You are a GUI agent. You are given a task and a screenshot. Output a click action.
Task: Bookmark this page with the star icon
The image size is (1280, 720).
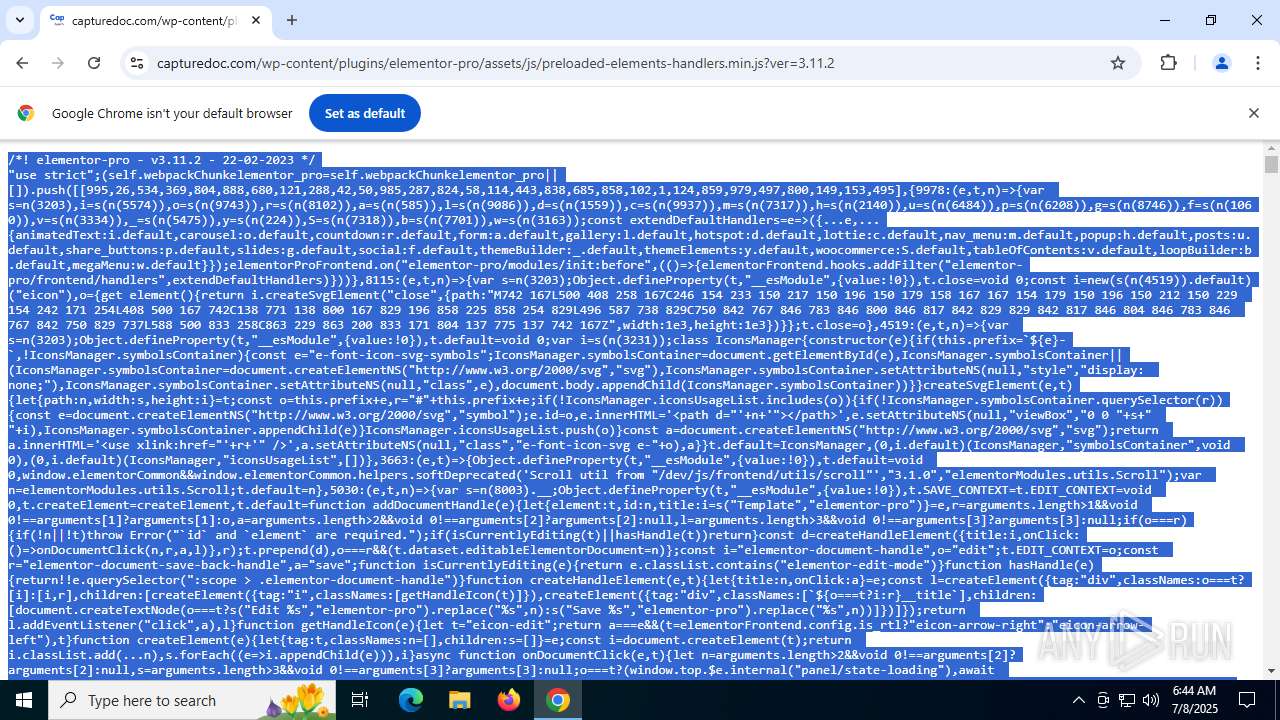[1118, 63]
